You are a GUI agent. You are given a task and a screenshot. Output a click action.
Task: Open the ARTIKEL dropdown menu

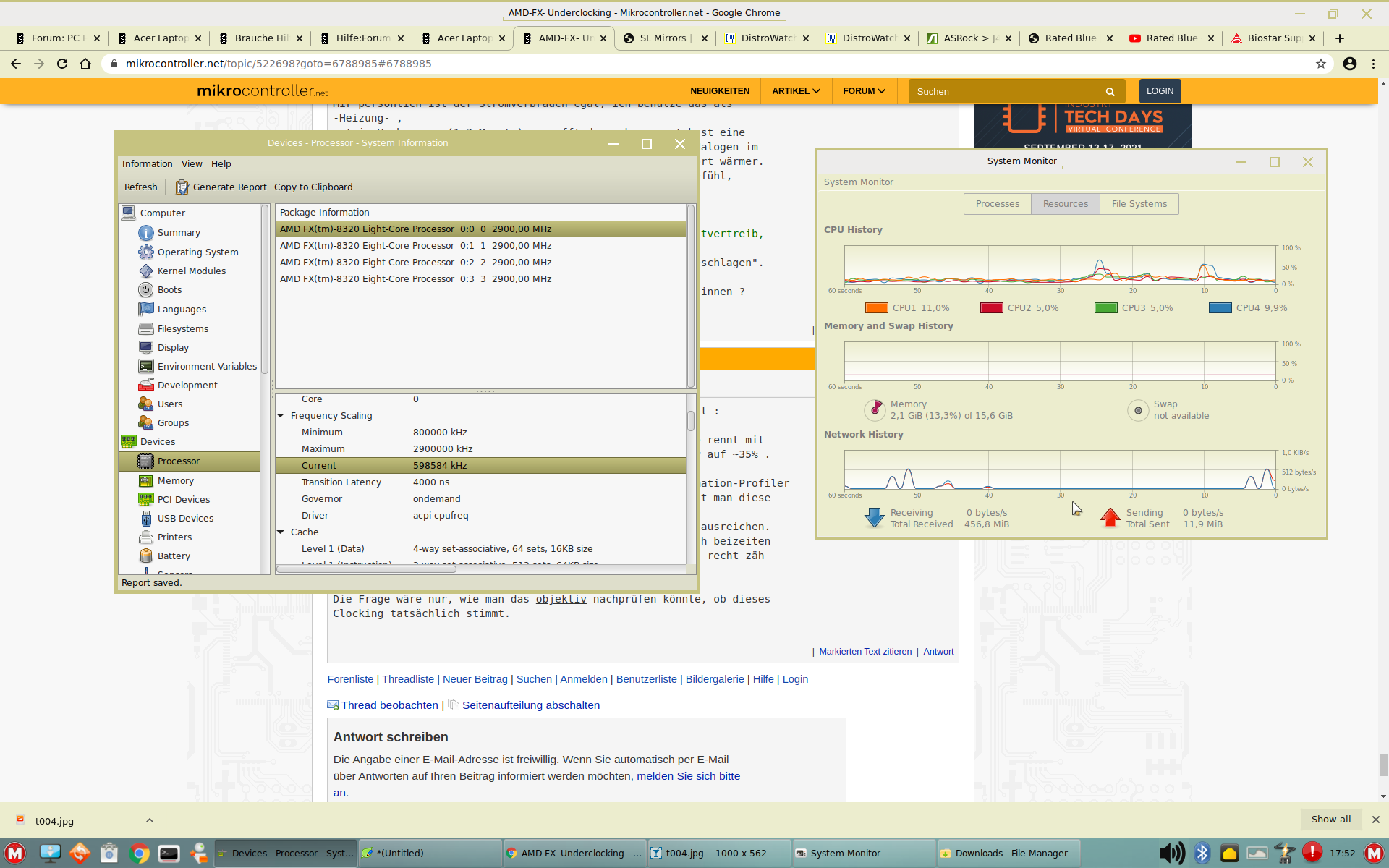click(x=795, y=91)
